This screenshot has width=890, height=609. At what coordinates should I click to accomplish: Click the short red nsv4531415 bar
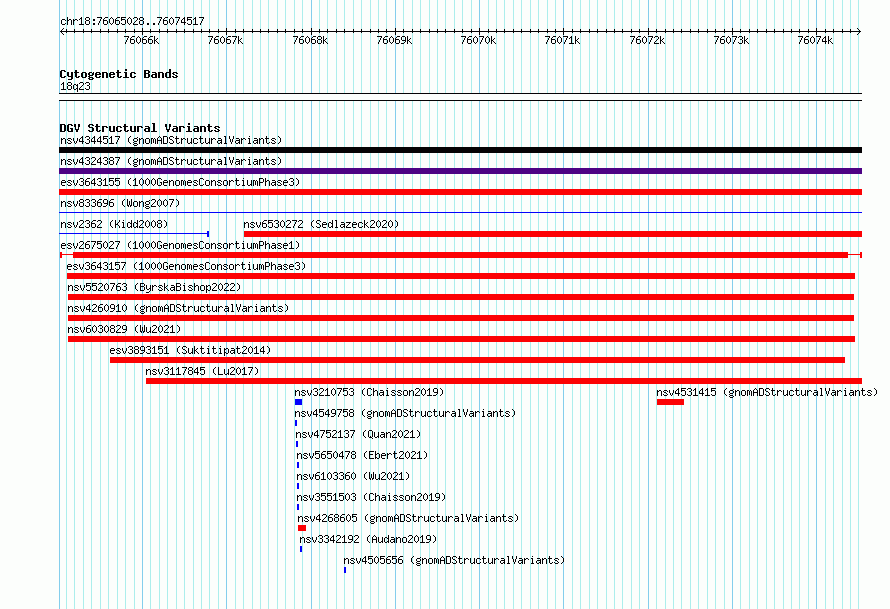(670, 402)
